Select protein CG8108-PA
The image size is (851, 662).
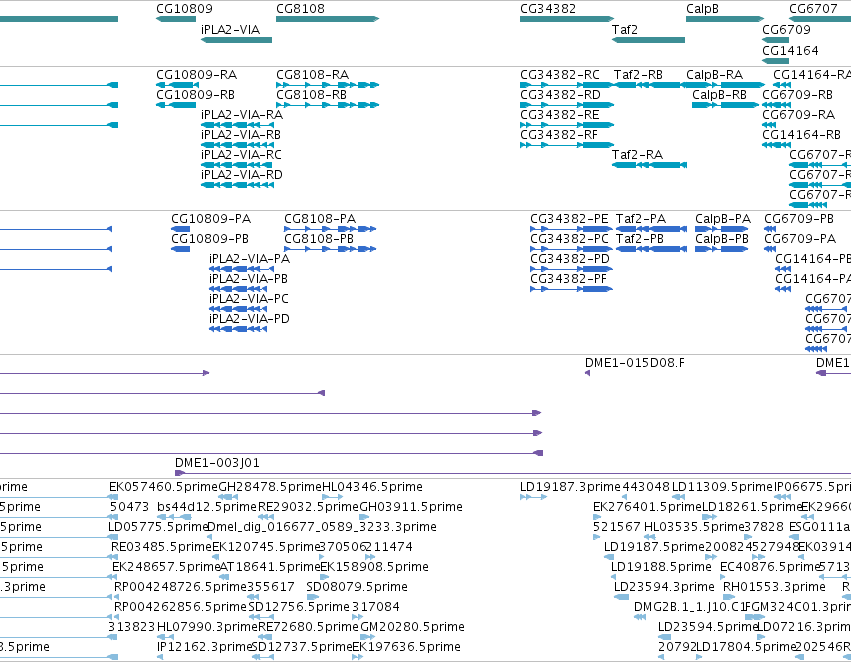(x=331, y=230)
